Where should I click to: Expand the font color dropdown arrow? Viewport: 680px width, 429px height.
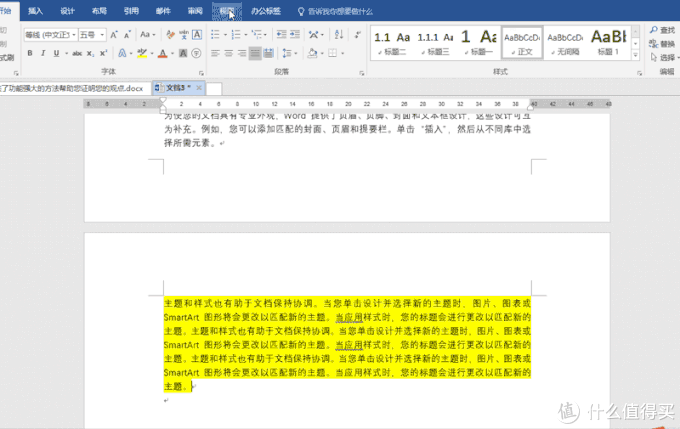click(172, 53)
